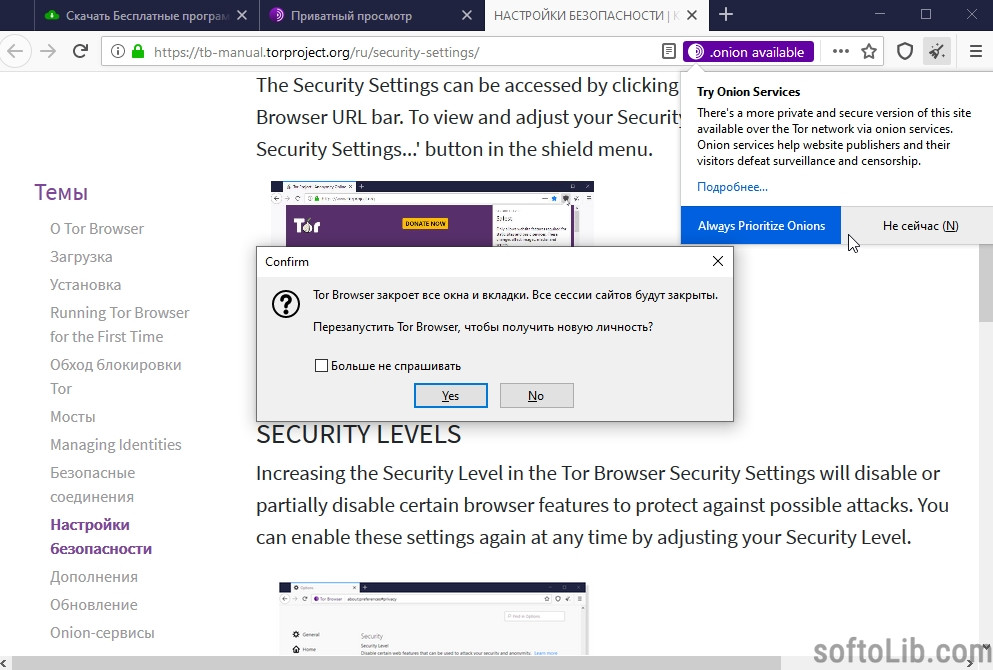The image size is (993, 670).
Task: Switch to the Приватный просмотр tab
Action: (372, 15)
